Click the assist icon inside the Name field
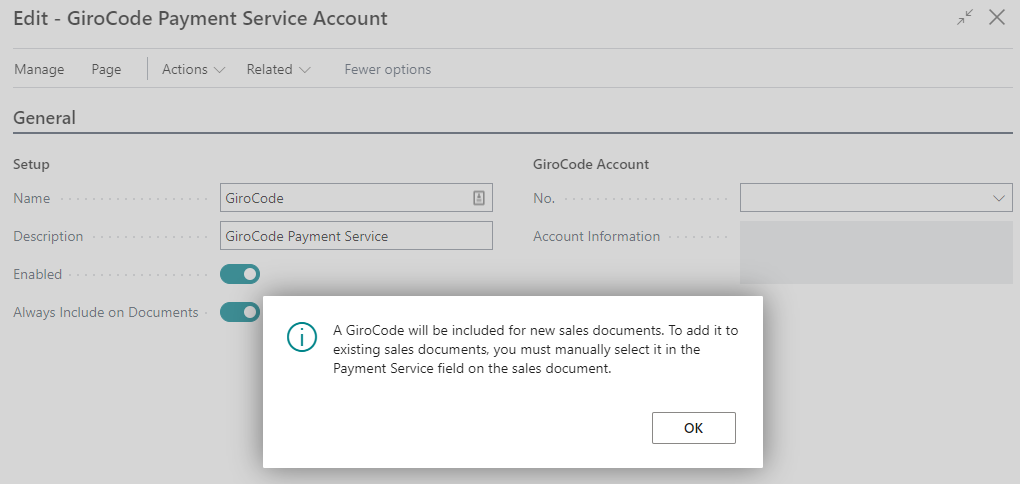 click(x=479, y=198)
